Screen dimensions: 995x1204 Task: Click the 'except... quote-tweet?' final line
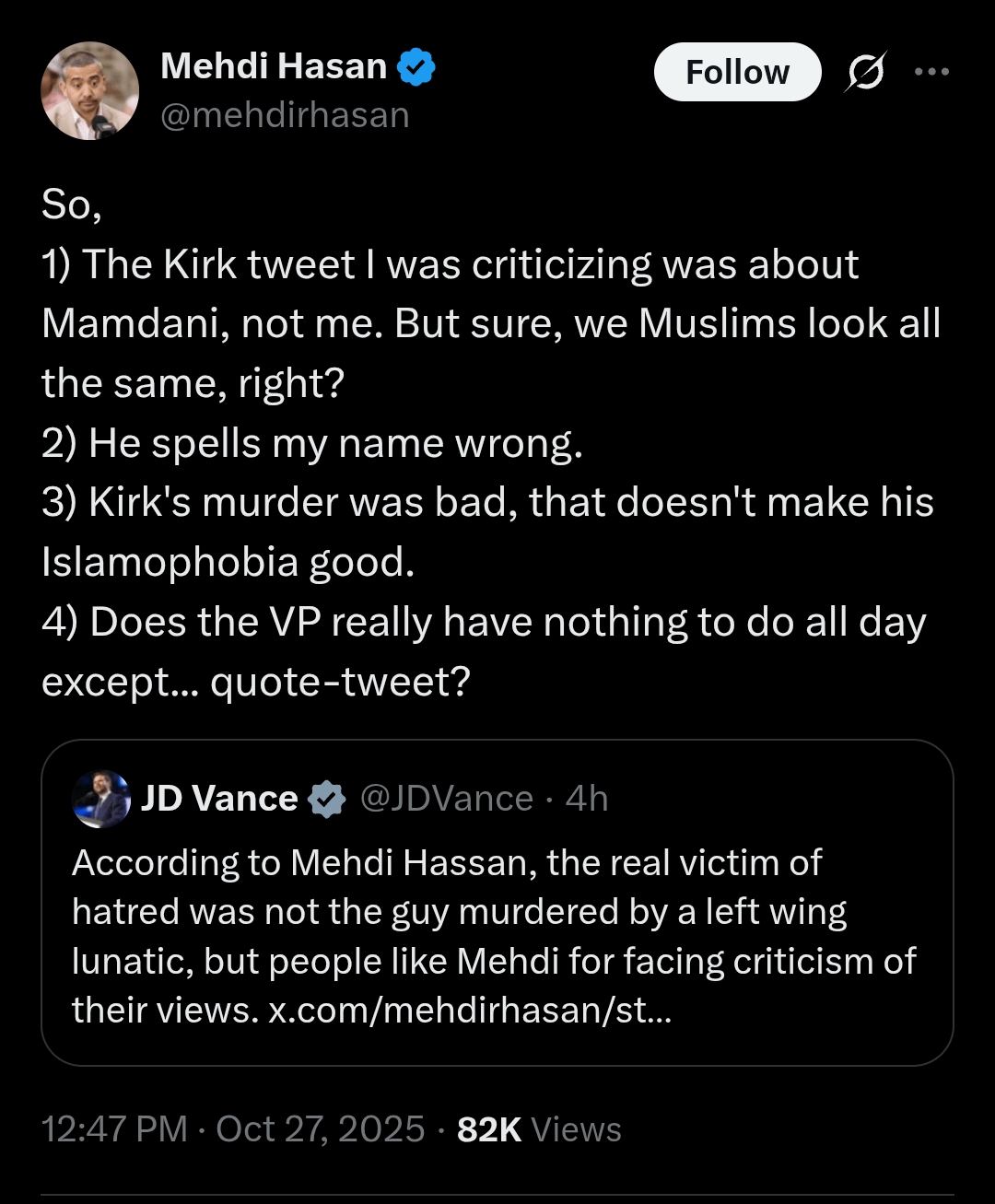[x=256, y=682]
